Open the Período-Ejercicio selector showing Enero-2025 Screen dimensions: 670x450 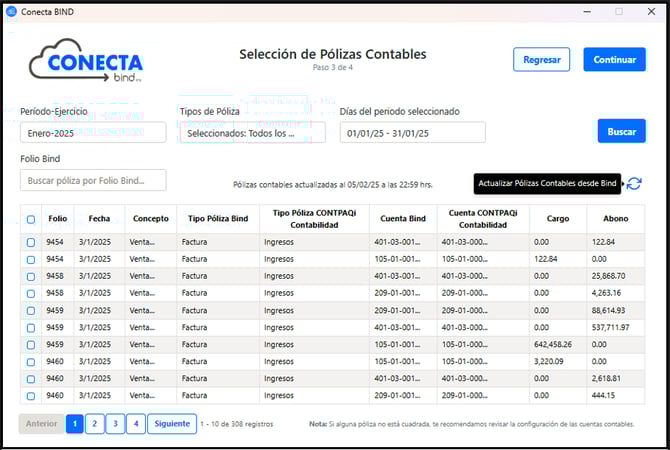93,133
